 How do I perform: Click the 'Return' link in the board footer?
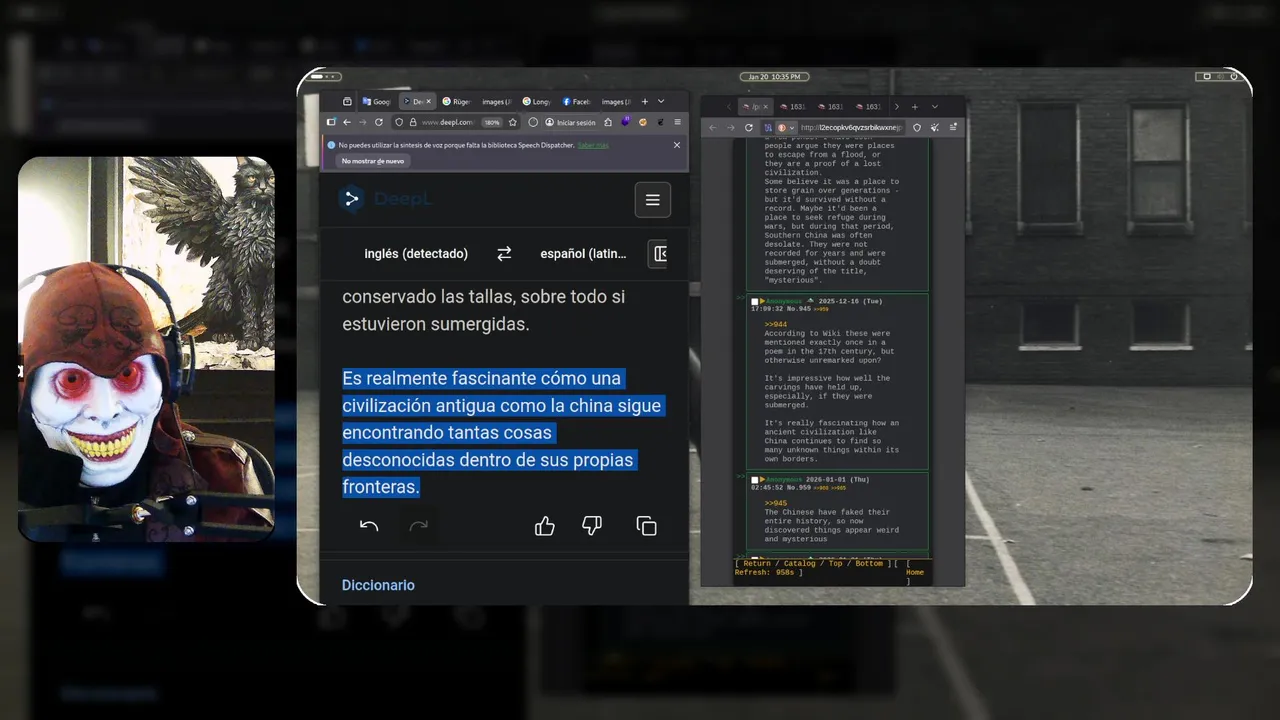point(757,563)
